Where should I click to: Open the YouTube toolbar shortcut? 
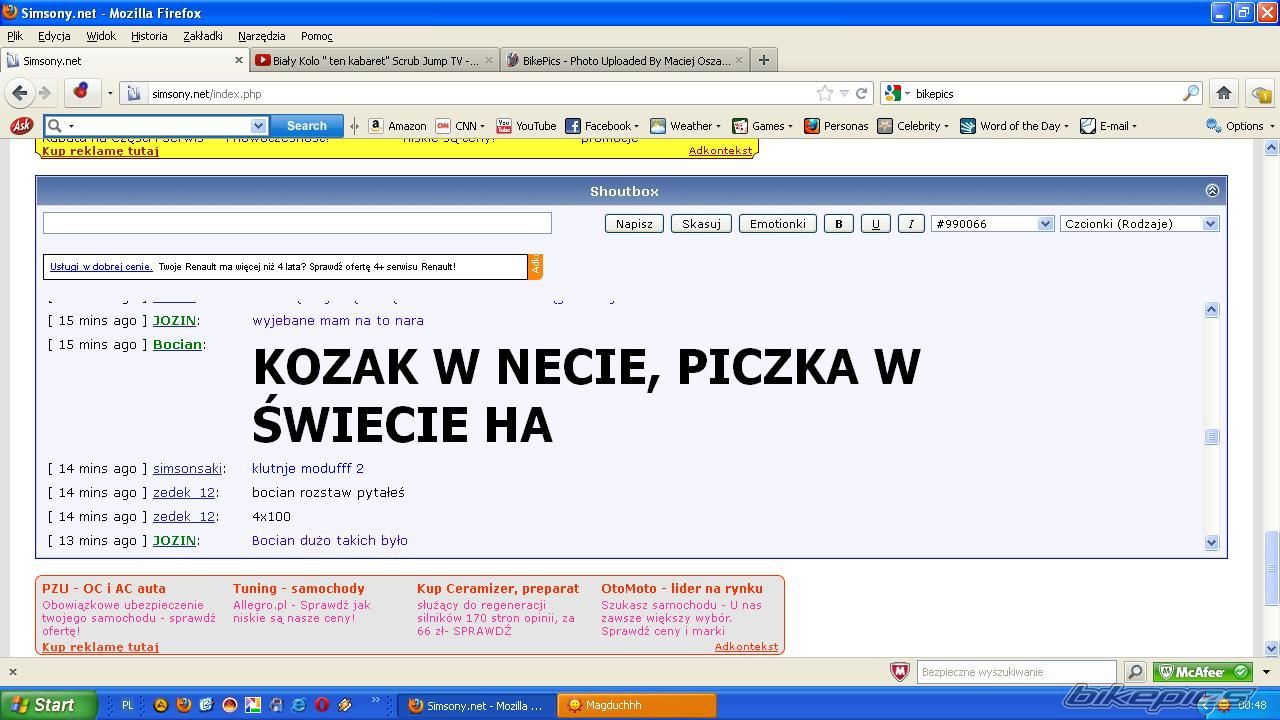click(526, 126)
